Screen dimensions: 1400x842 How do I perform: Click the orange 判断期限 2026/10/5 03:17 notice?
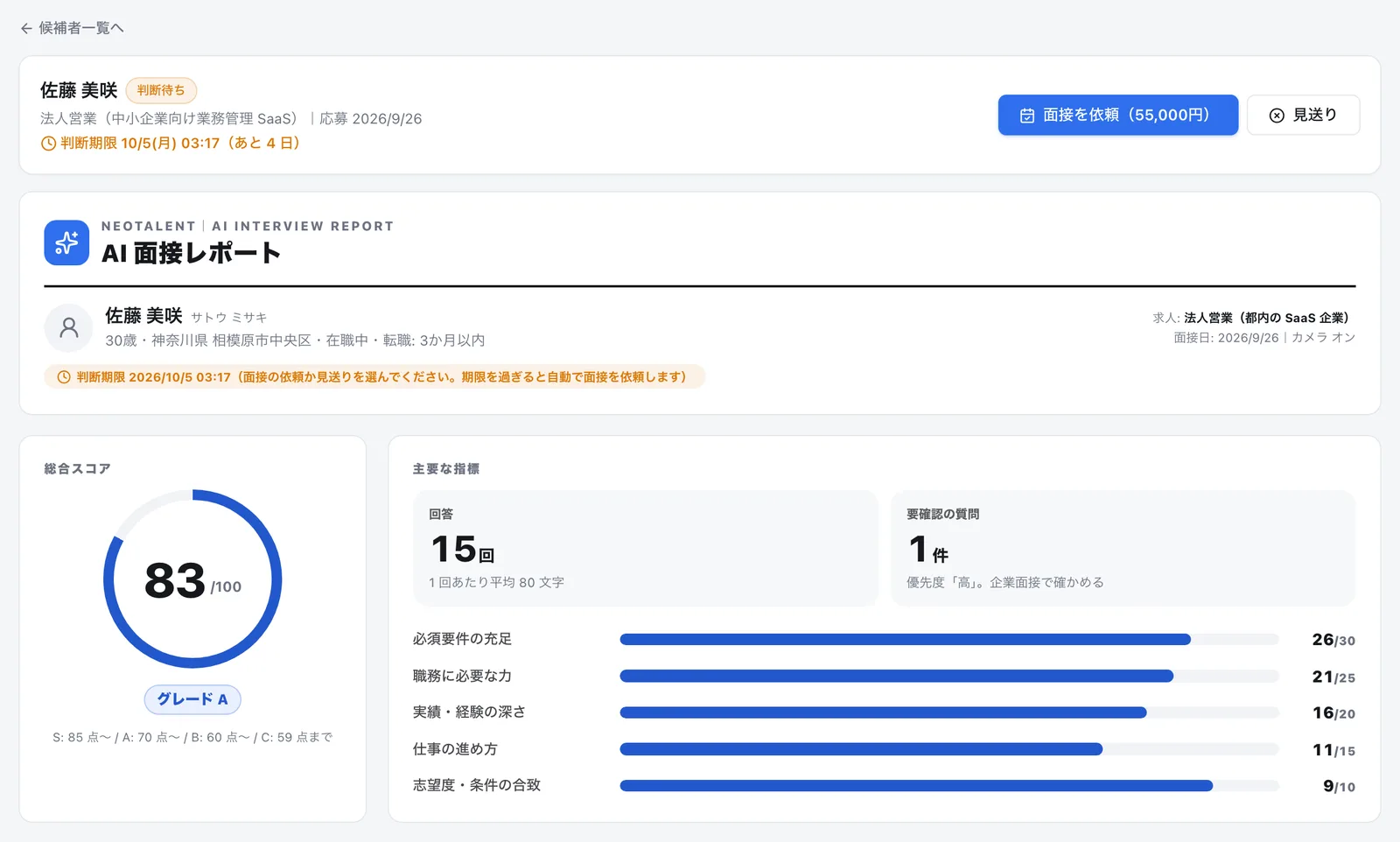(374, 377)
